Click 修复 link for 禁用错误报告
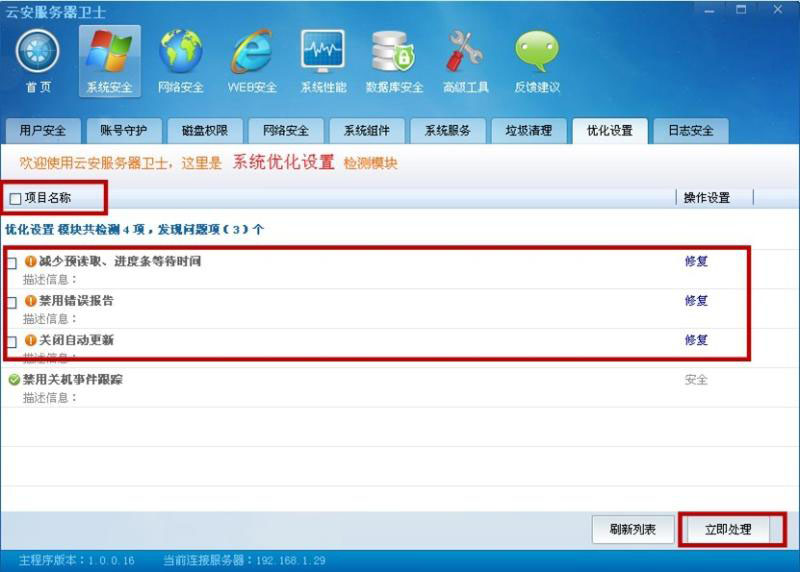Screen dimensions: 800x572 [x=696, y=301]
